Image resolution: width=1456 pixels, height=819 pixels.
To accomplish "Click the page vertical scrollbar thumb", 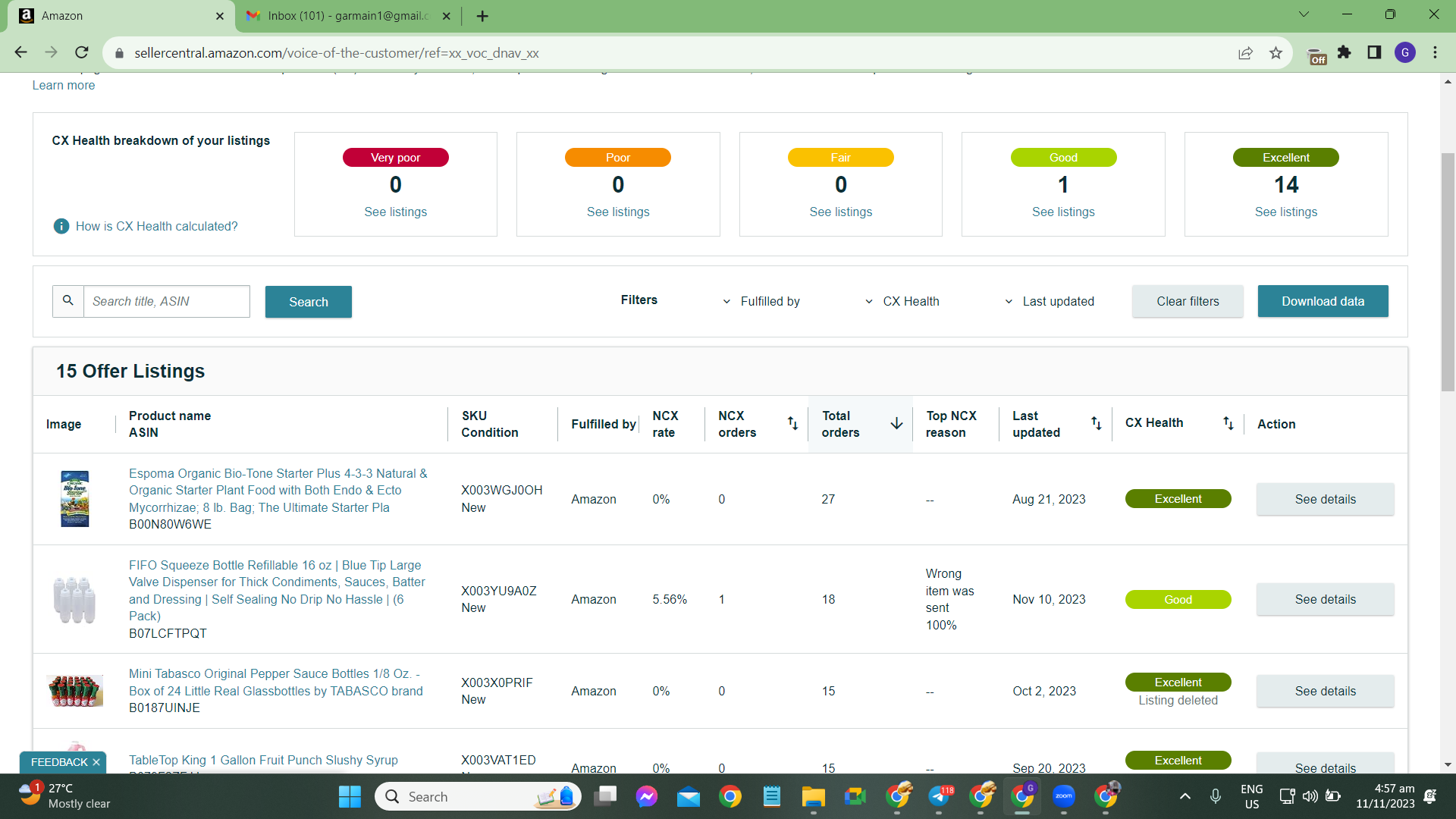I will click(x=1448, y=271).
